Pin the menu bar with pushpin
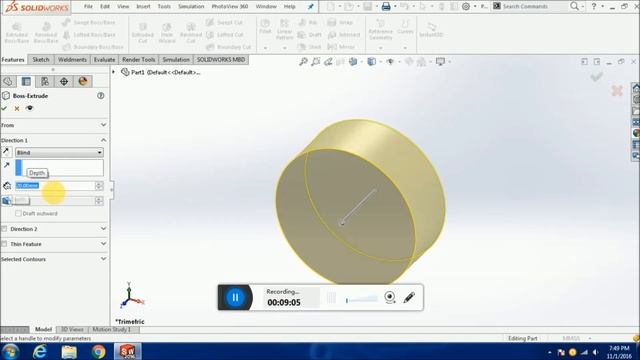 tap(311, 7)
